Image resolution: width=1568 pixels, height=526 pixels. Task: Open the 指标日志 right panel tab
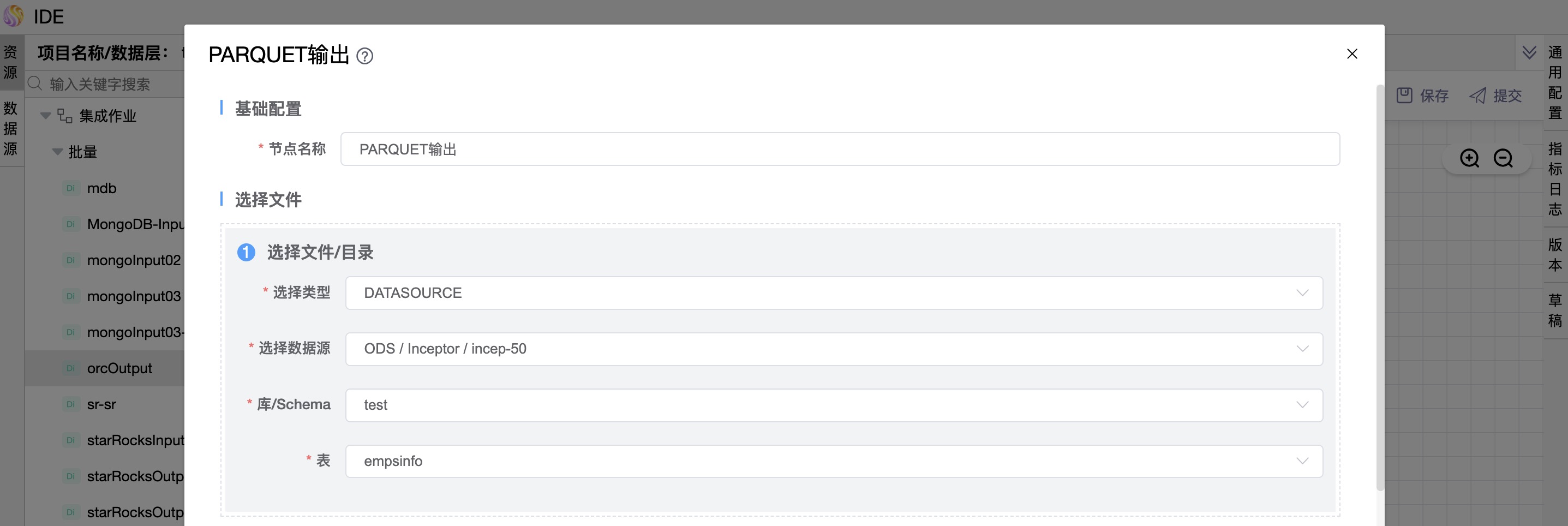click(1554, 179)
